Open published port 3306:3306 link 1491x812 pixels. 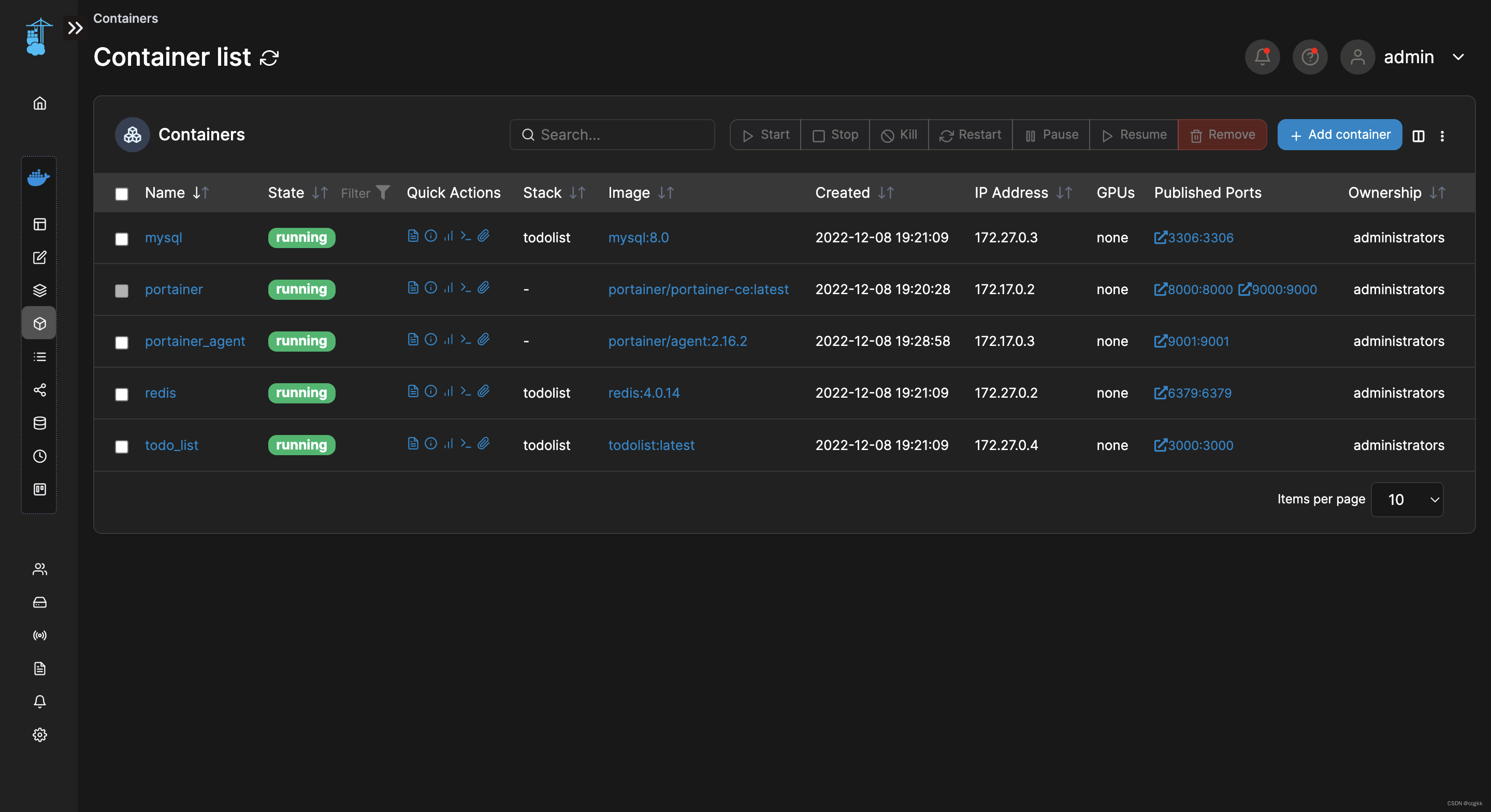tap(1194, 238)
